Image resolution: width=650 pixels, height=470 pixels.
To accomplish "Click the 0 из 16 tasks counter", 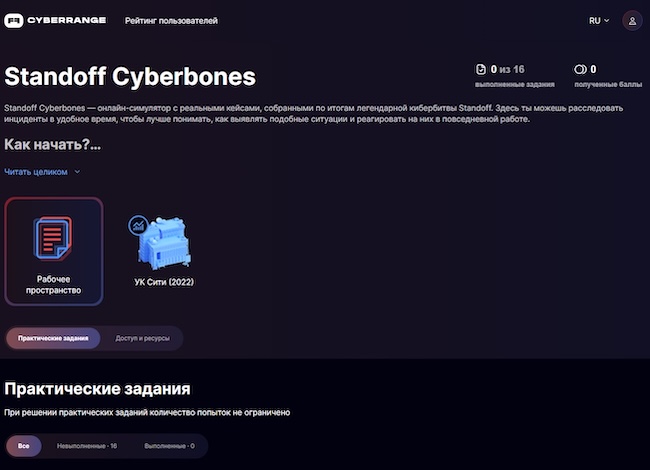I will pos(507,69).
